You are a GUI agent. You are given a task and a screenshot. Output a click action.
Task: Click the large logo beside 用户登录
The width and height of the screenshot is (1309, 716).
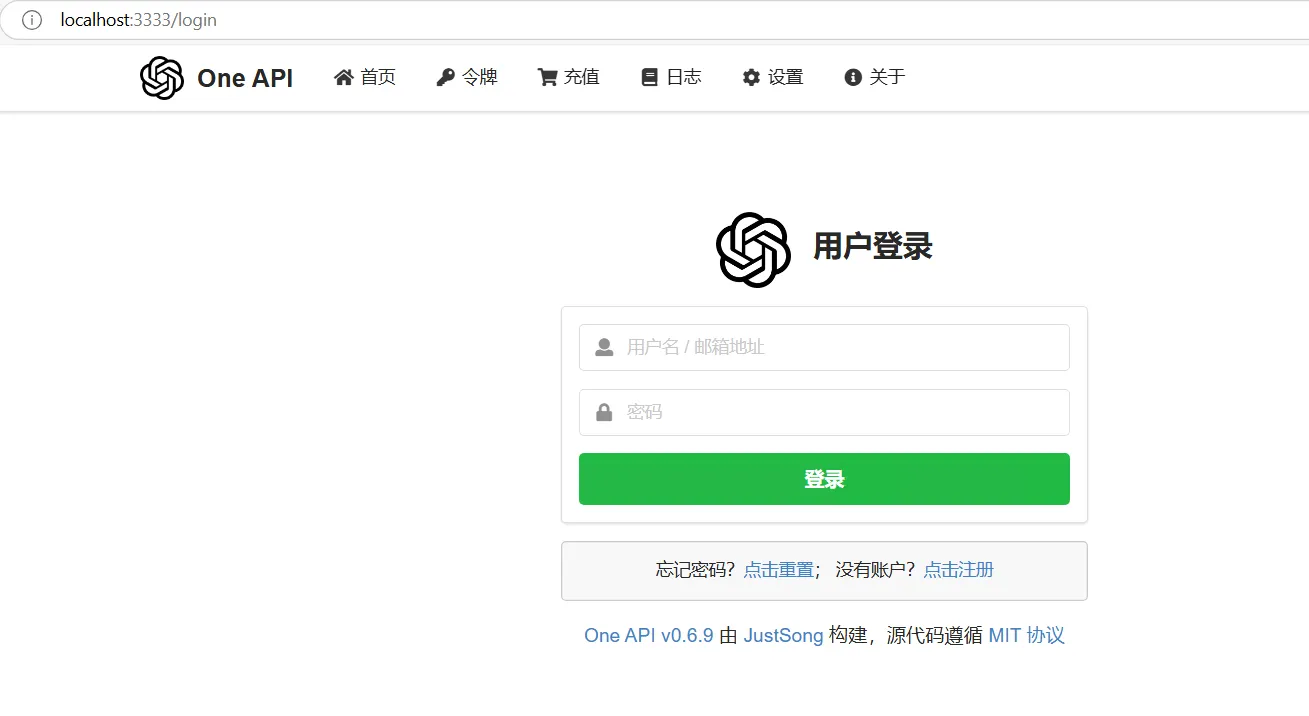click(x=754, y=249)
